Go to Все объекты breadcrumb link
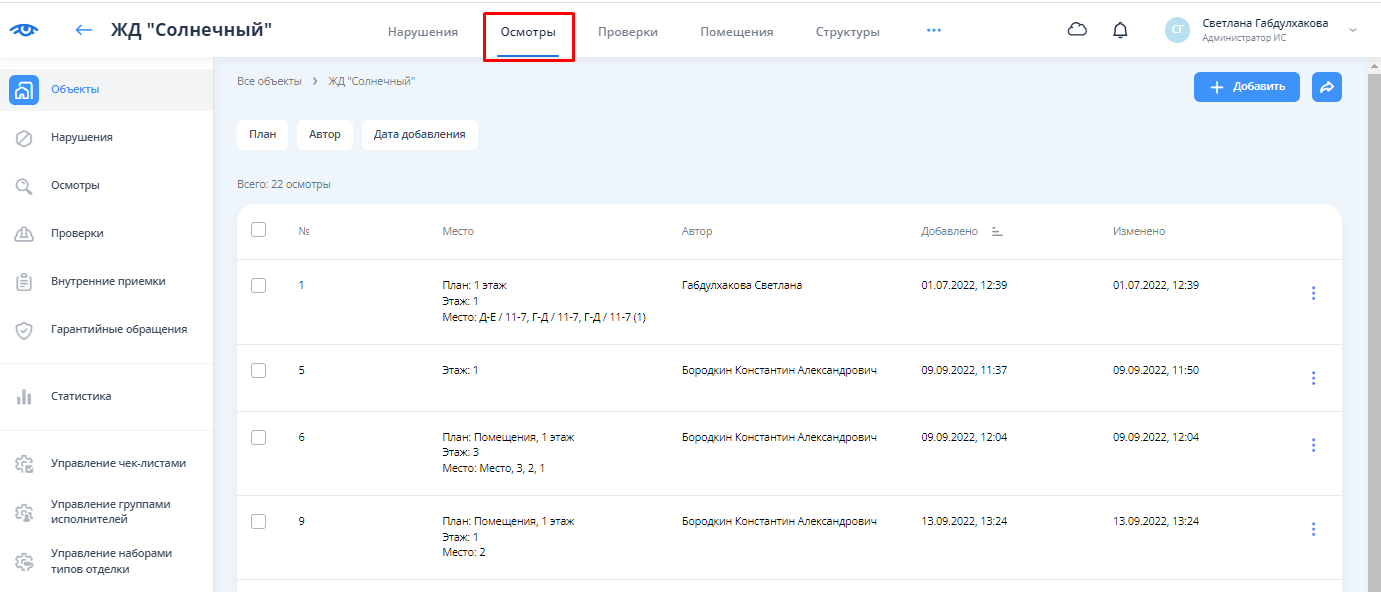Viewport: 1381px width, 592px height. [x=269, y=81]
